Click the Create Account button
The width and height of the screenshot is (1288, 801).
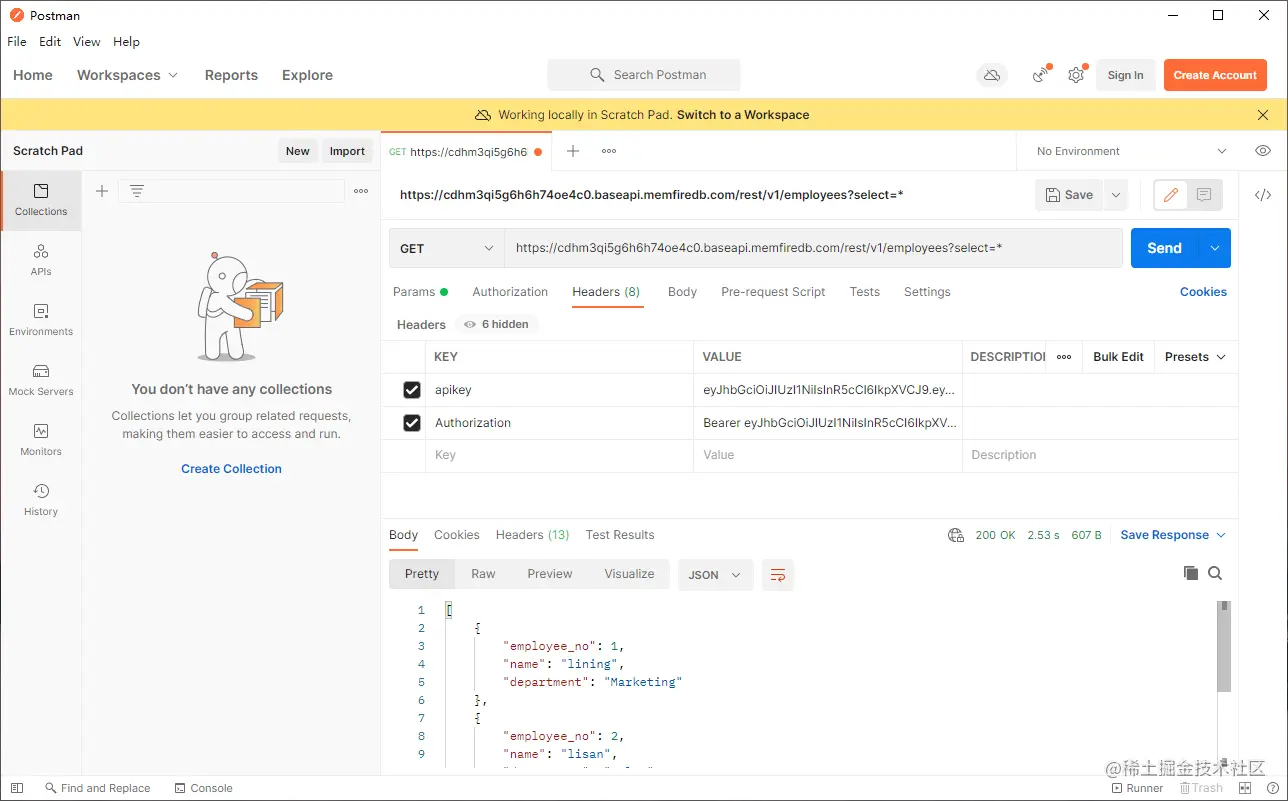tap(1215, 75)
